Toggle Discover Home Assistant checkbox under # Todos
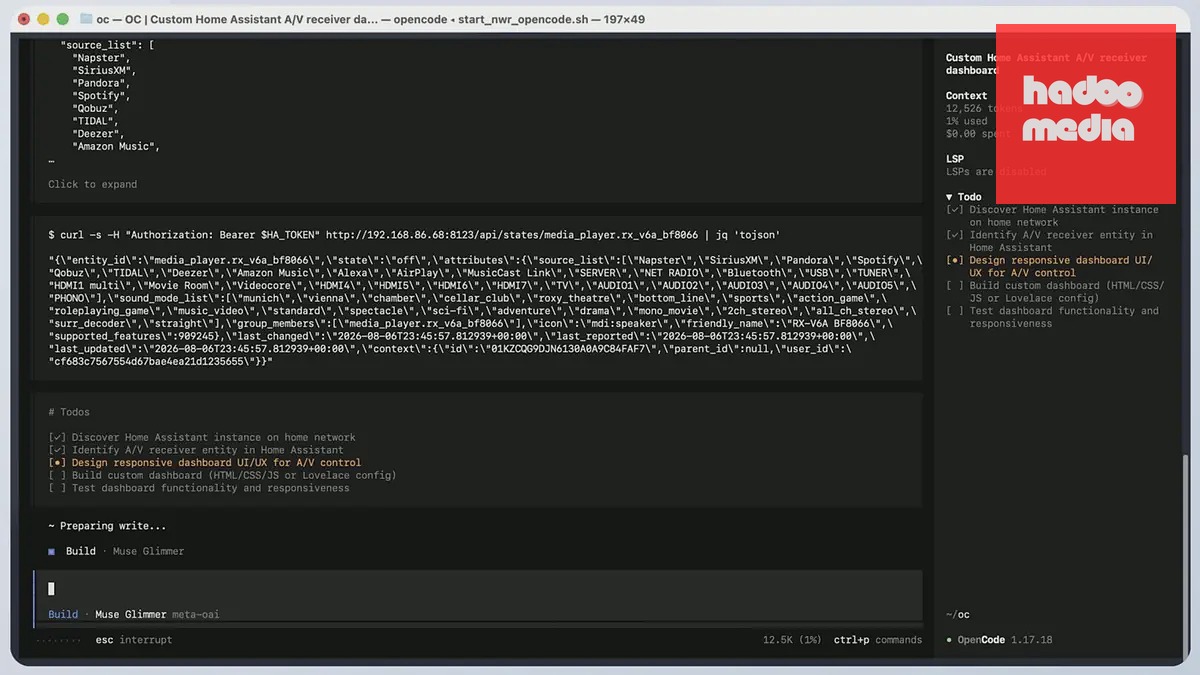Screen dimensions: 1200x675 click(x=57, y=437)
